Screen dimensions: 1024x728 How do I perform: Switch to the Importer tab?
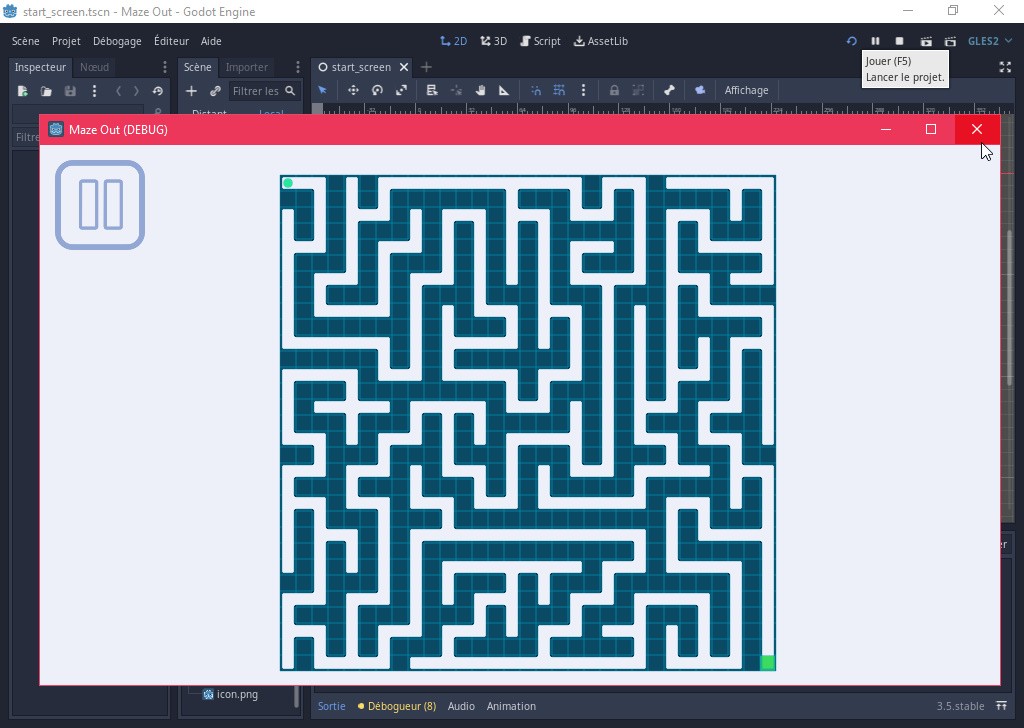click(246, 67)
